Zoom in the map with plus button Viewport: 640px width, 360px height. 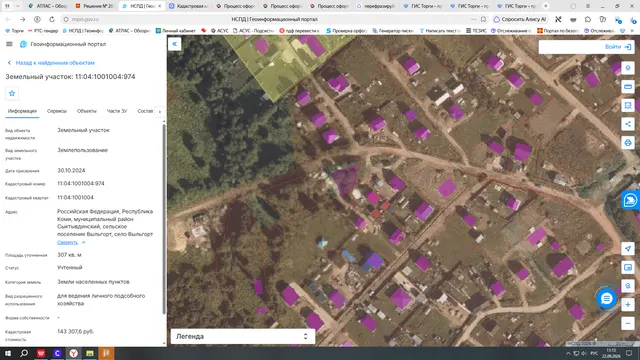[628, 305]
